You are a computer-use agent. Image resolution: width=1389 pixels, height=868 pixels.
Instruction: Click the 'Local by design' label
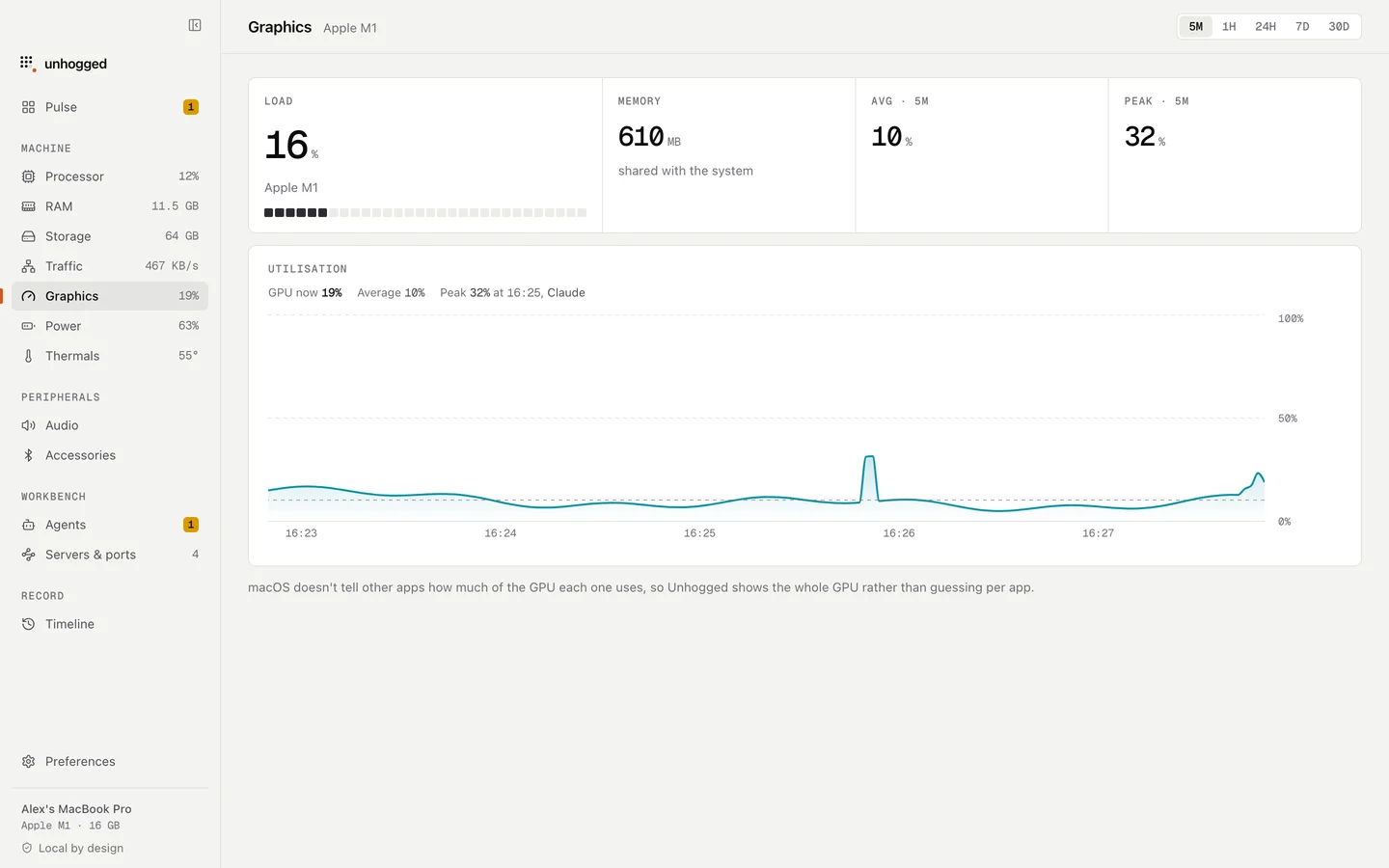coord(81,848)
